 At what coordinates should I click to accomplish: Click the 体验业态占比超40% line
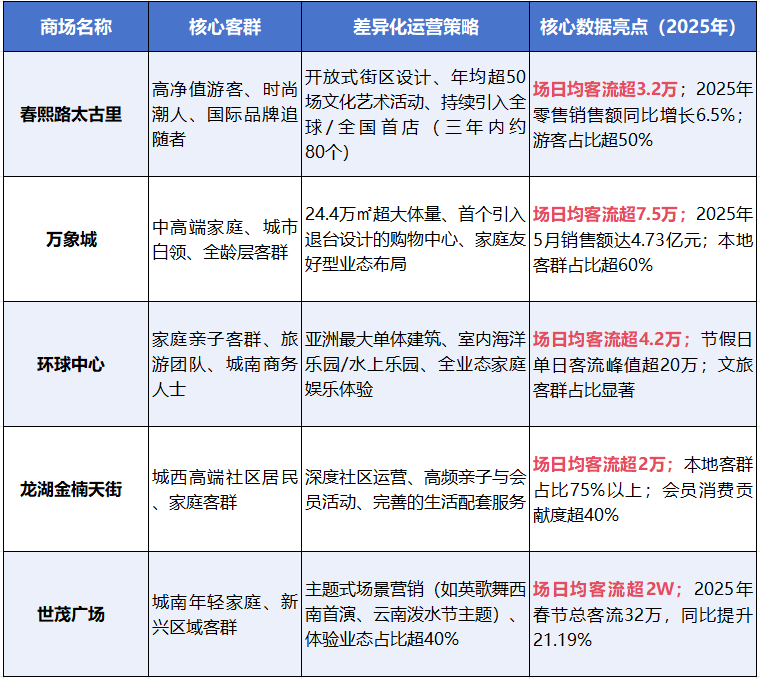click(x=382, y=639)
